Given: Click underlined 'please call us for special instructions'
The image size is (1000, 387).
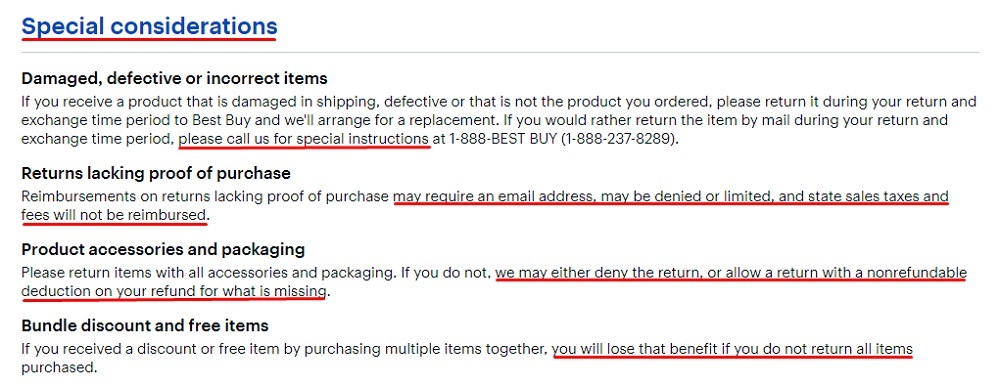Looking at the screenshot, I should (304, 138).
